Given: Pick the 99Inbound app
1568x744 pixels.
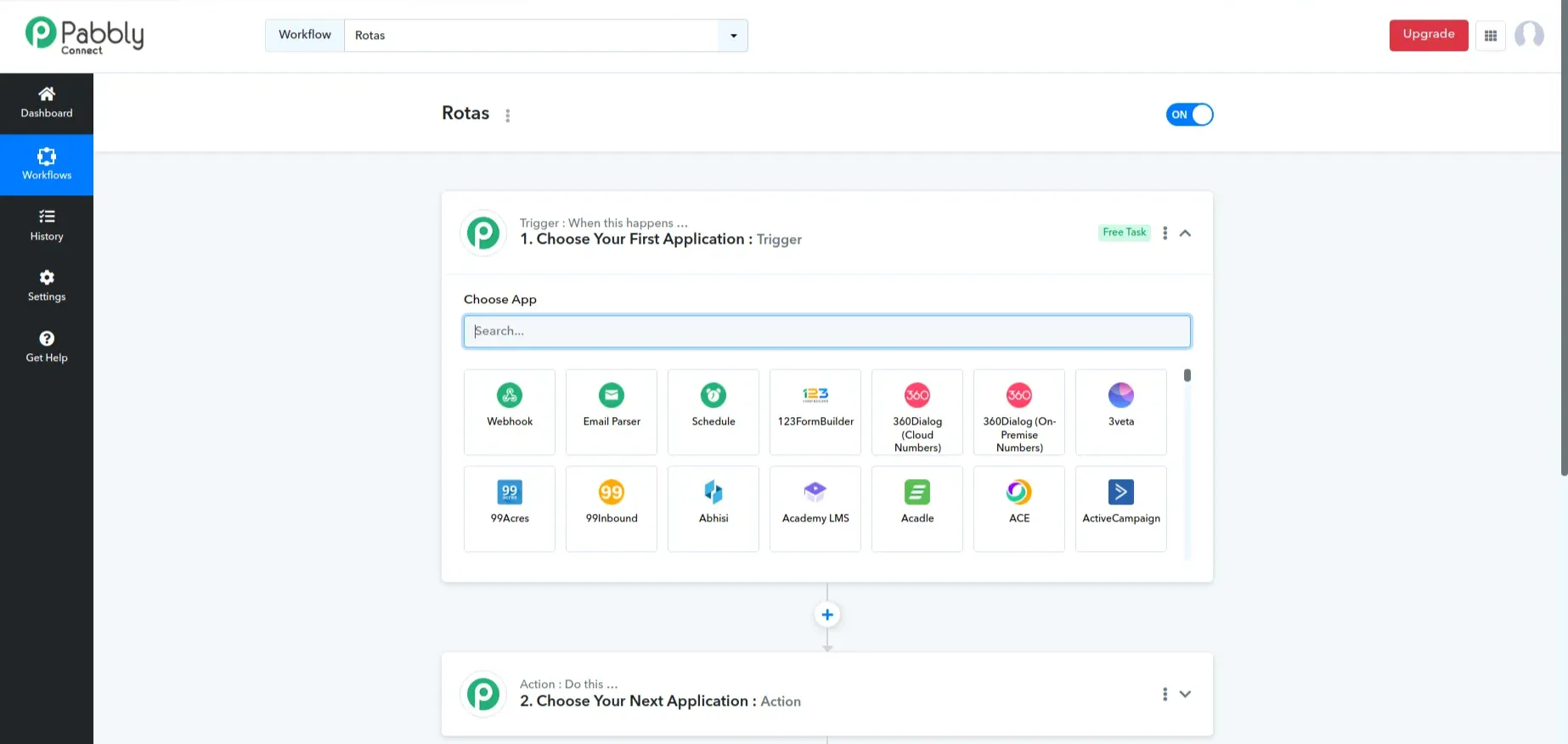Looking at the screenshot, I should (x=612, y=509).
